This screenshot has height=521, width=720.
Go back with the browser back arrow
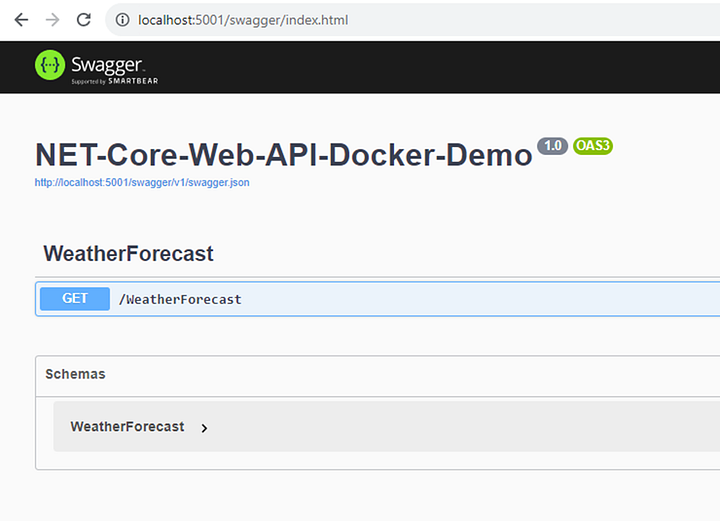click(x=21, y=20)
